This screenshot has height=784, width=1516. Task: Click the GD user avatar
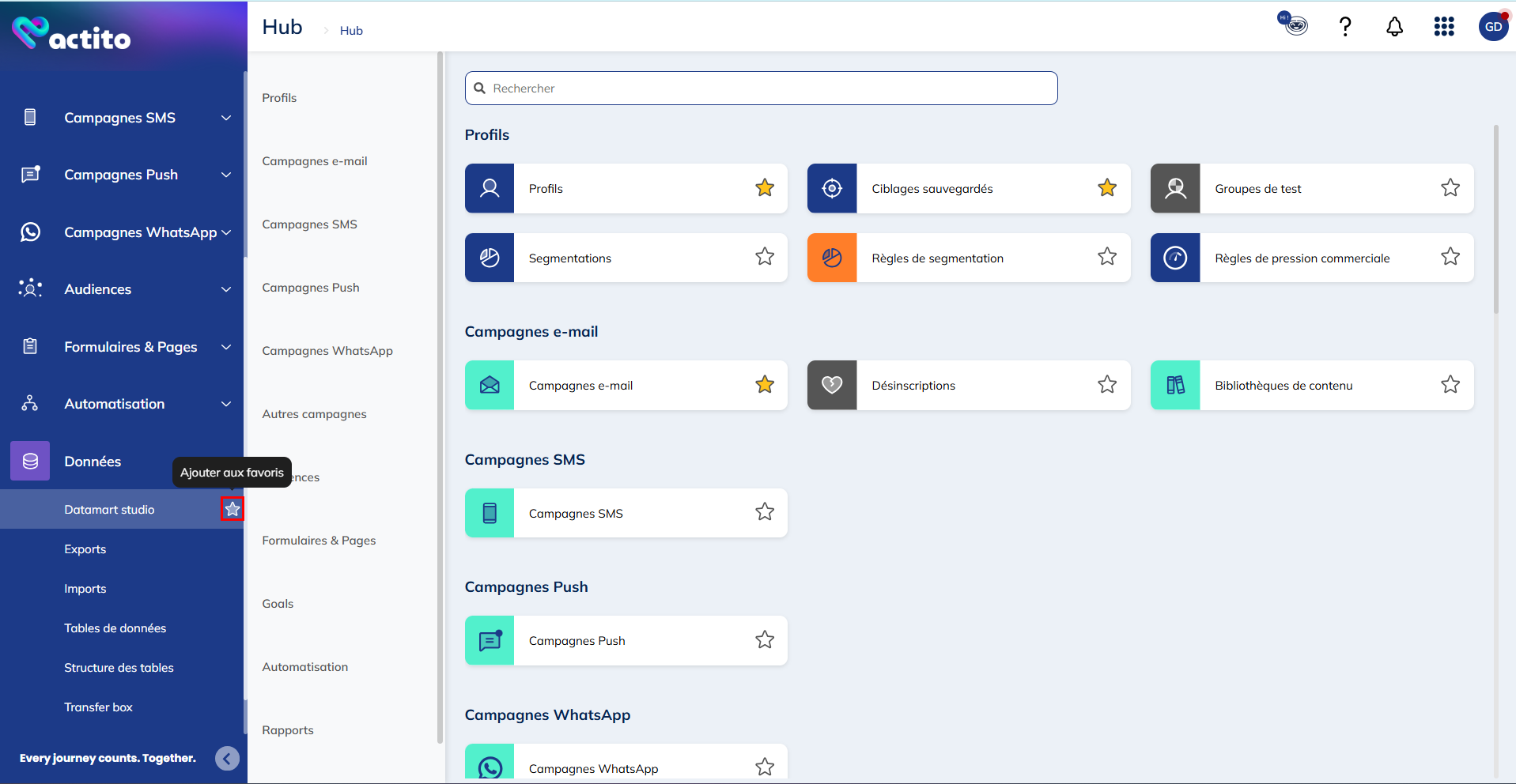[x=1492, y=27]
